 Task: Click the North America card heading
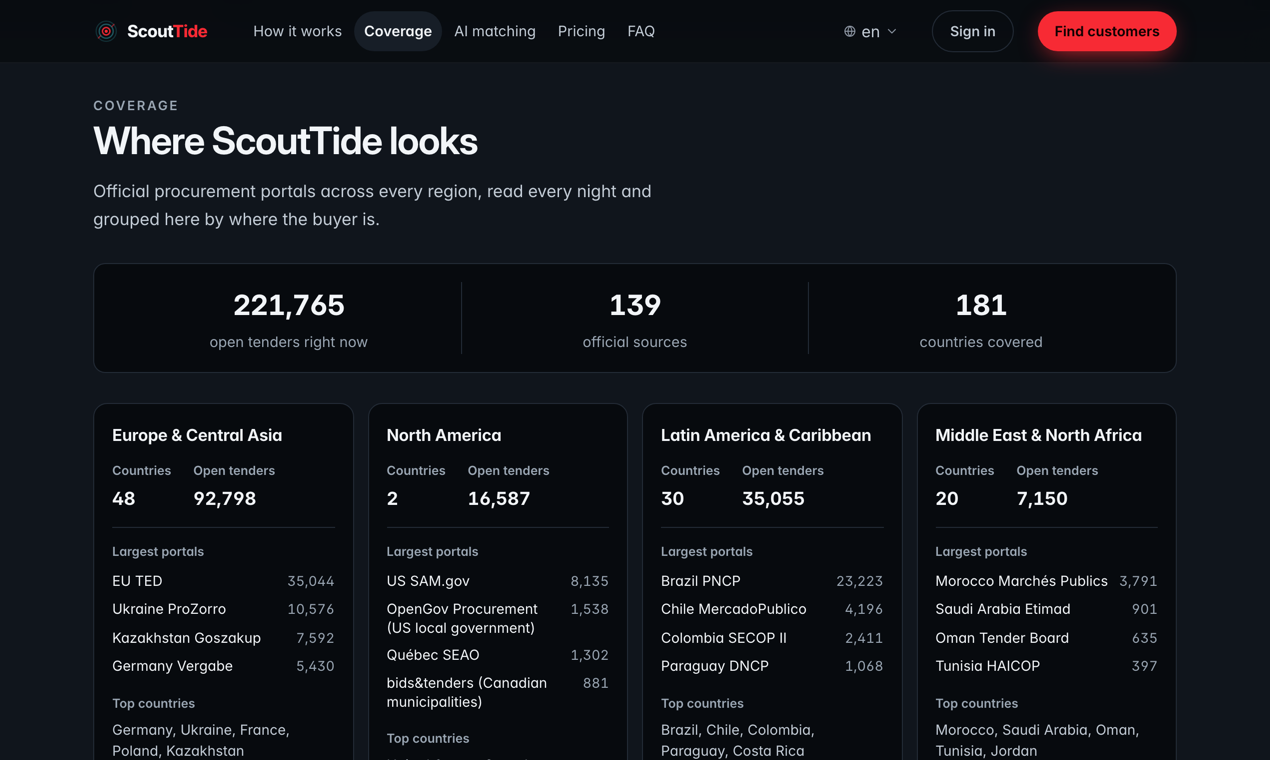pyautogui.click(x=444, y=435)
